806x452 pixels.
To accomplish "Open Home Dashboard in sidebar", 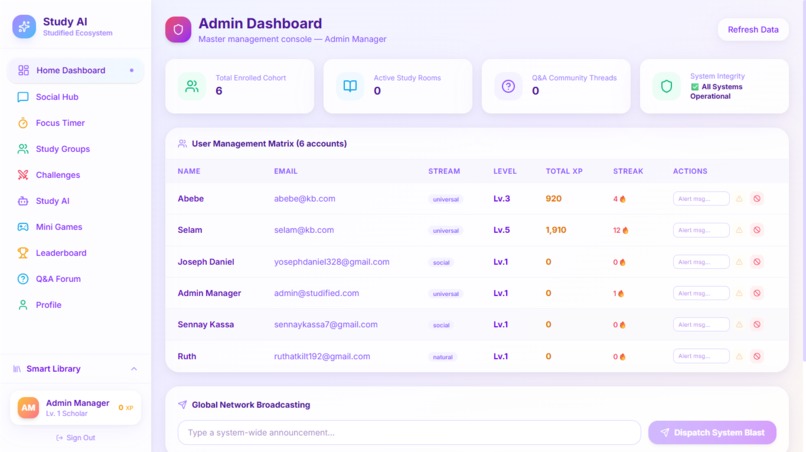I will (75, 70).
